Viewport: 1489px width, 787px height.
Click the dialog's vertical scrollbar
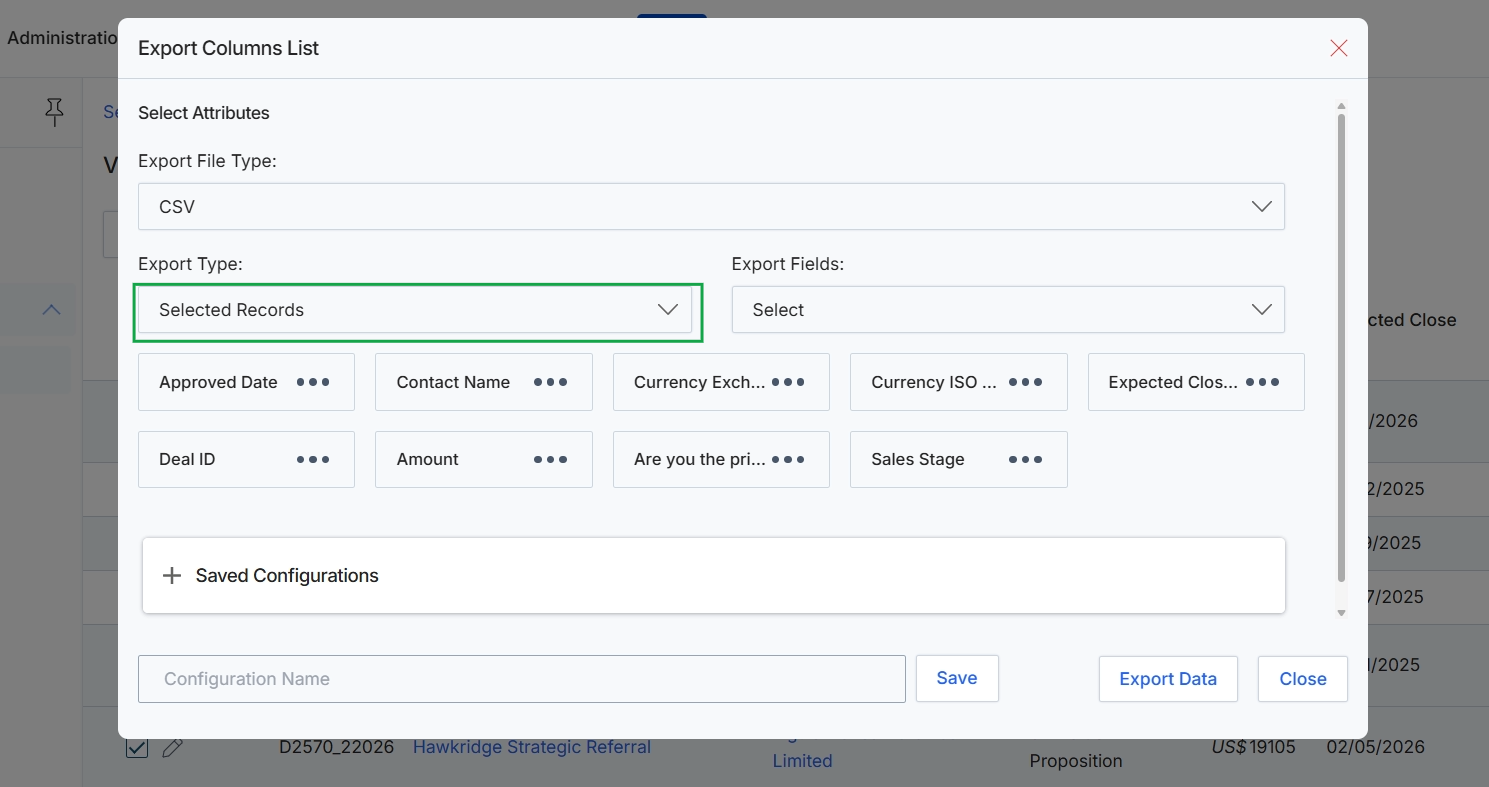point(1341,348)
